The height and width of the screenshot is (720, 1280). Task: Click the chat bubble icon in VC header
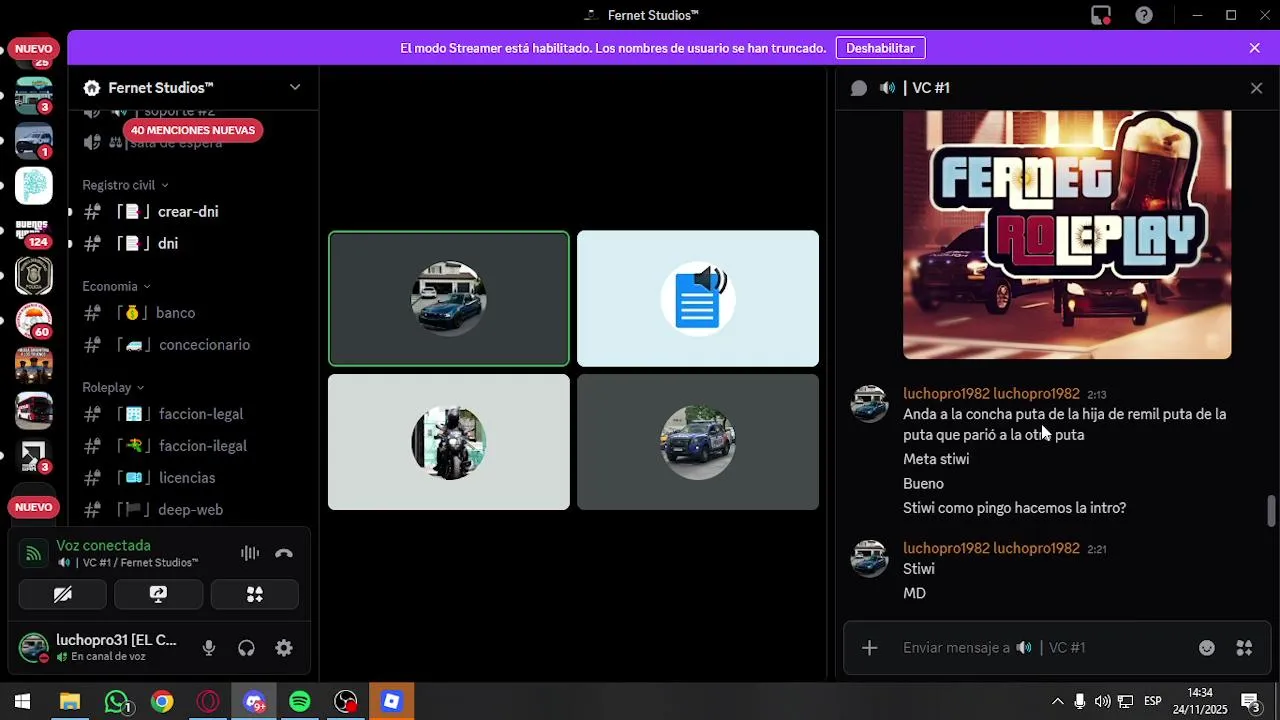(859, 88)
